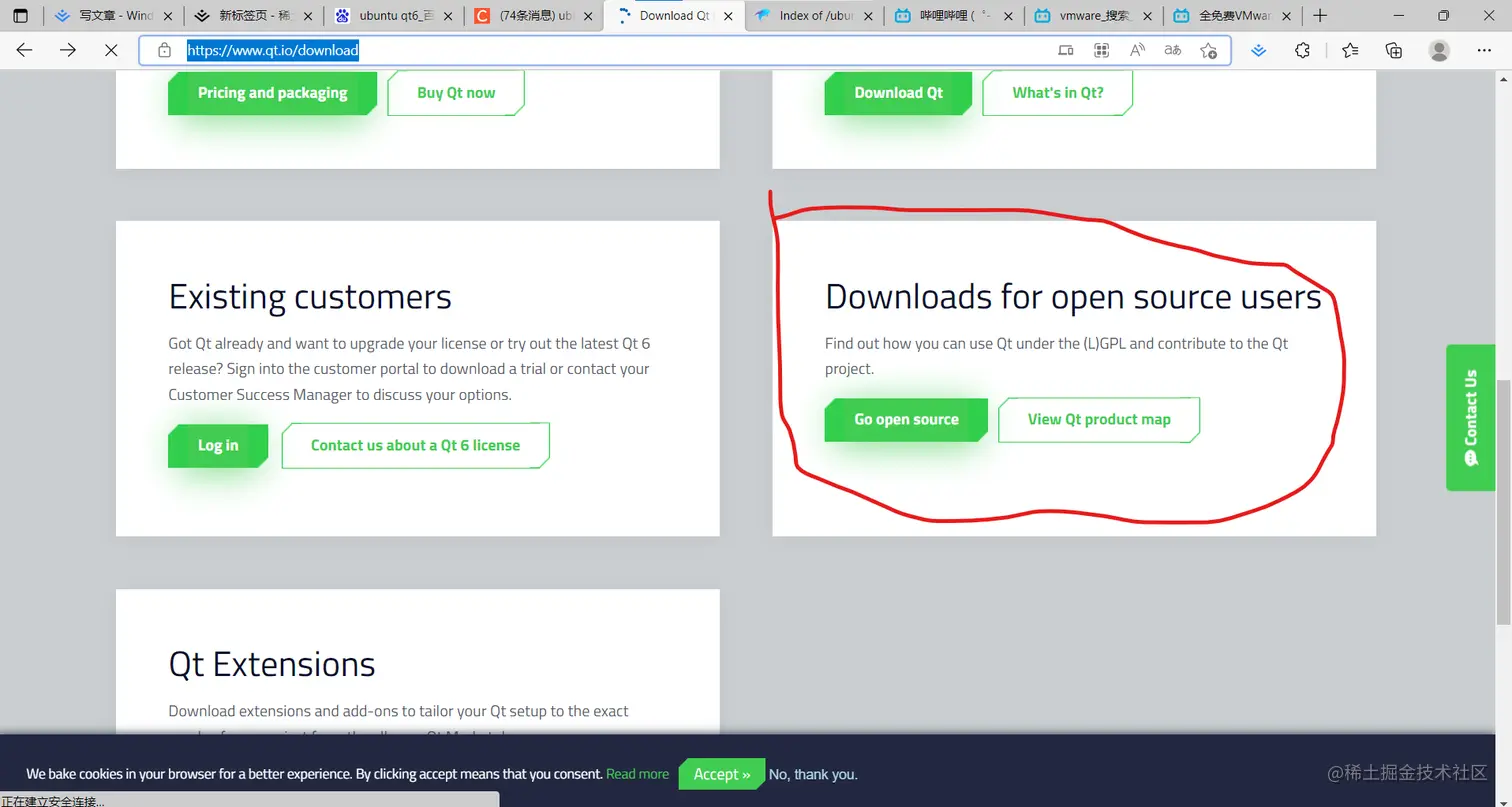Viewport: 1512px width, 807px height.
Task: Open the tab actions menu icon
Action: point(21,16)
